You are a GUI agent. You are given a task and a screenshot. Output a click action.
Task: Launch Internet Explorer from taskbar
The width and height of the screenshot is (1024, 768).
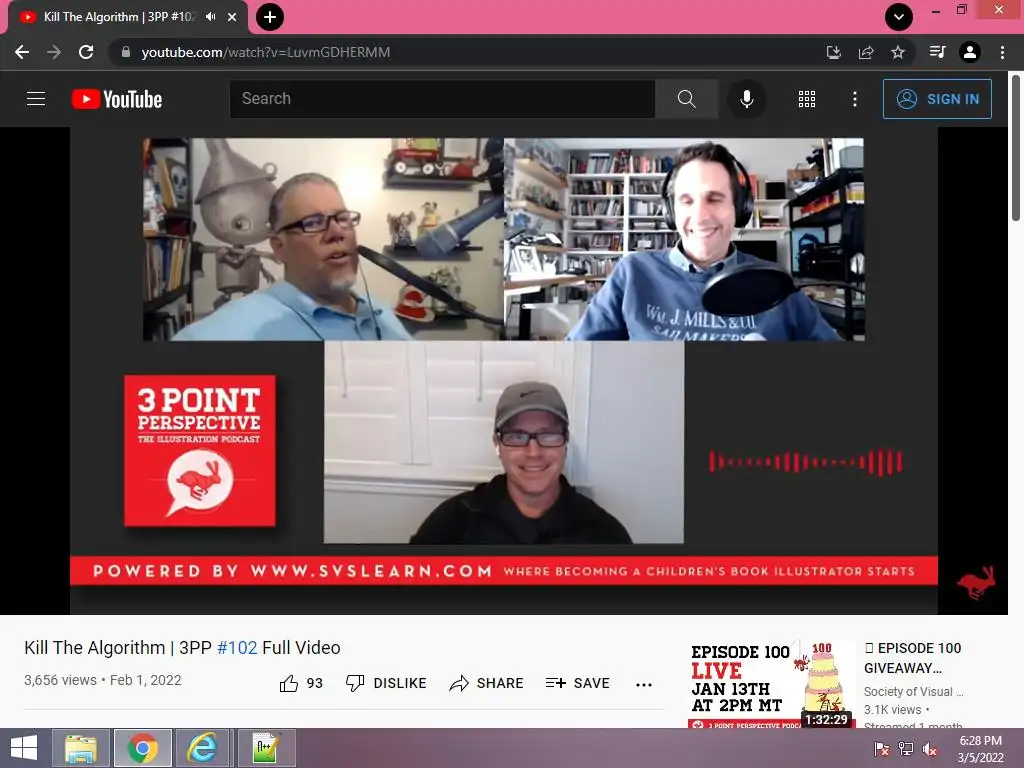pyautogui.click(x=202, y=748)
